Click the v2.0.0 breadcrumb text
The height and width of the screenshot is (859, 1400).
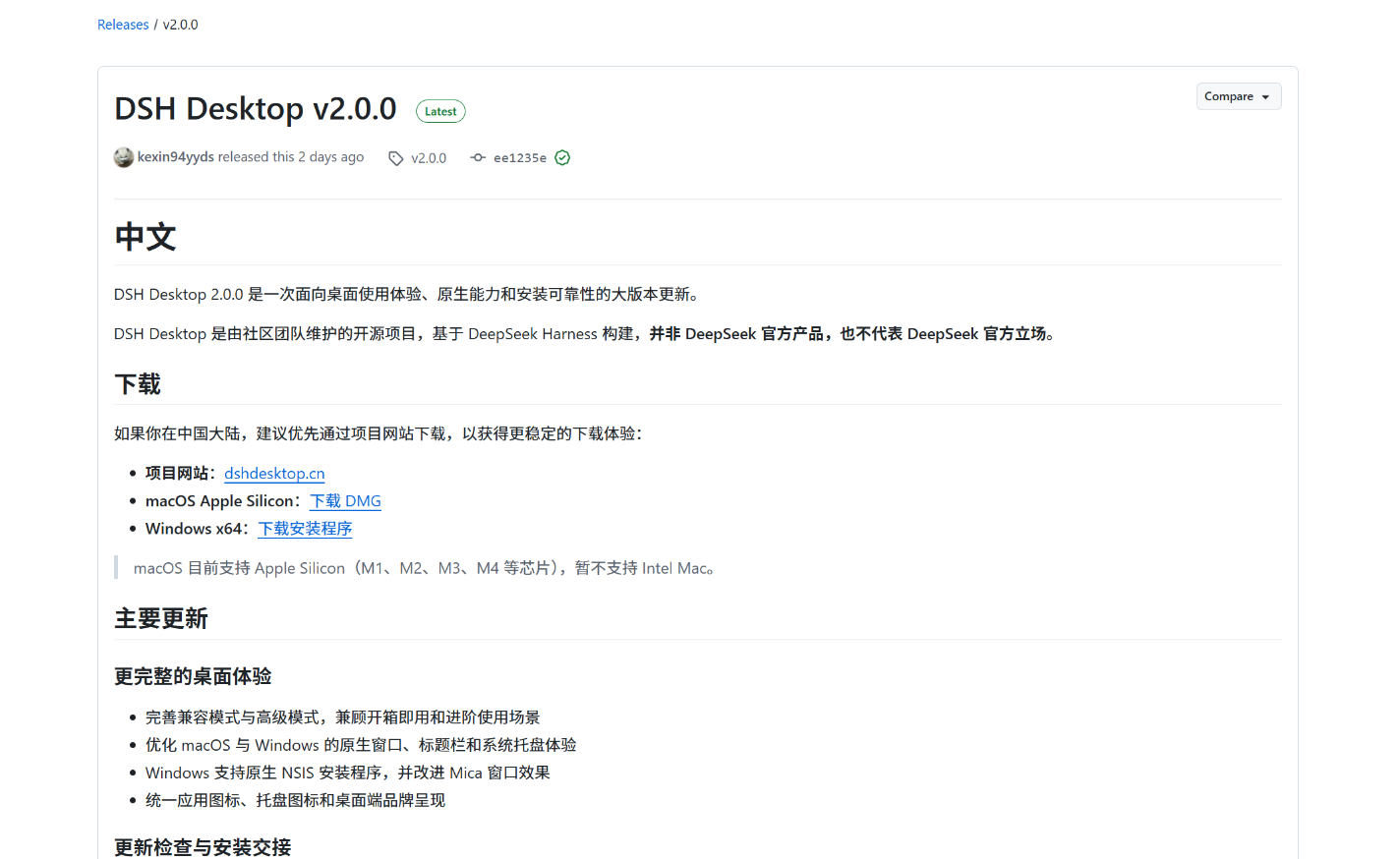click(x=180, y=25)
